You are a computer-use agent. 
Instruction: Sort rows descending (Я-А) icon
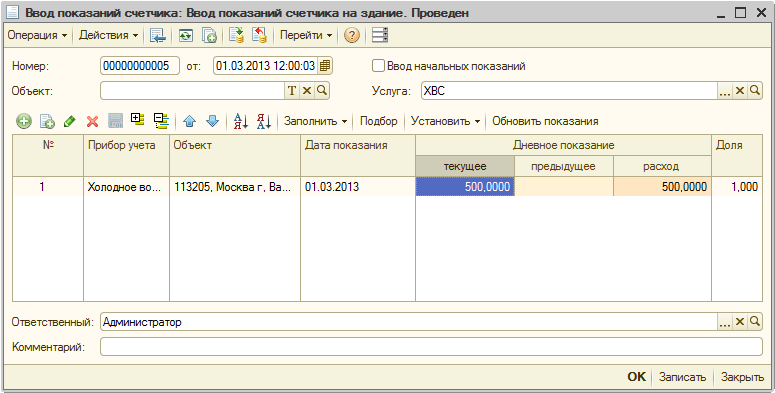pyautogui.click(x=264, y=121)
